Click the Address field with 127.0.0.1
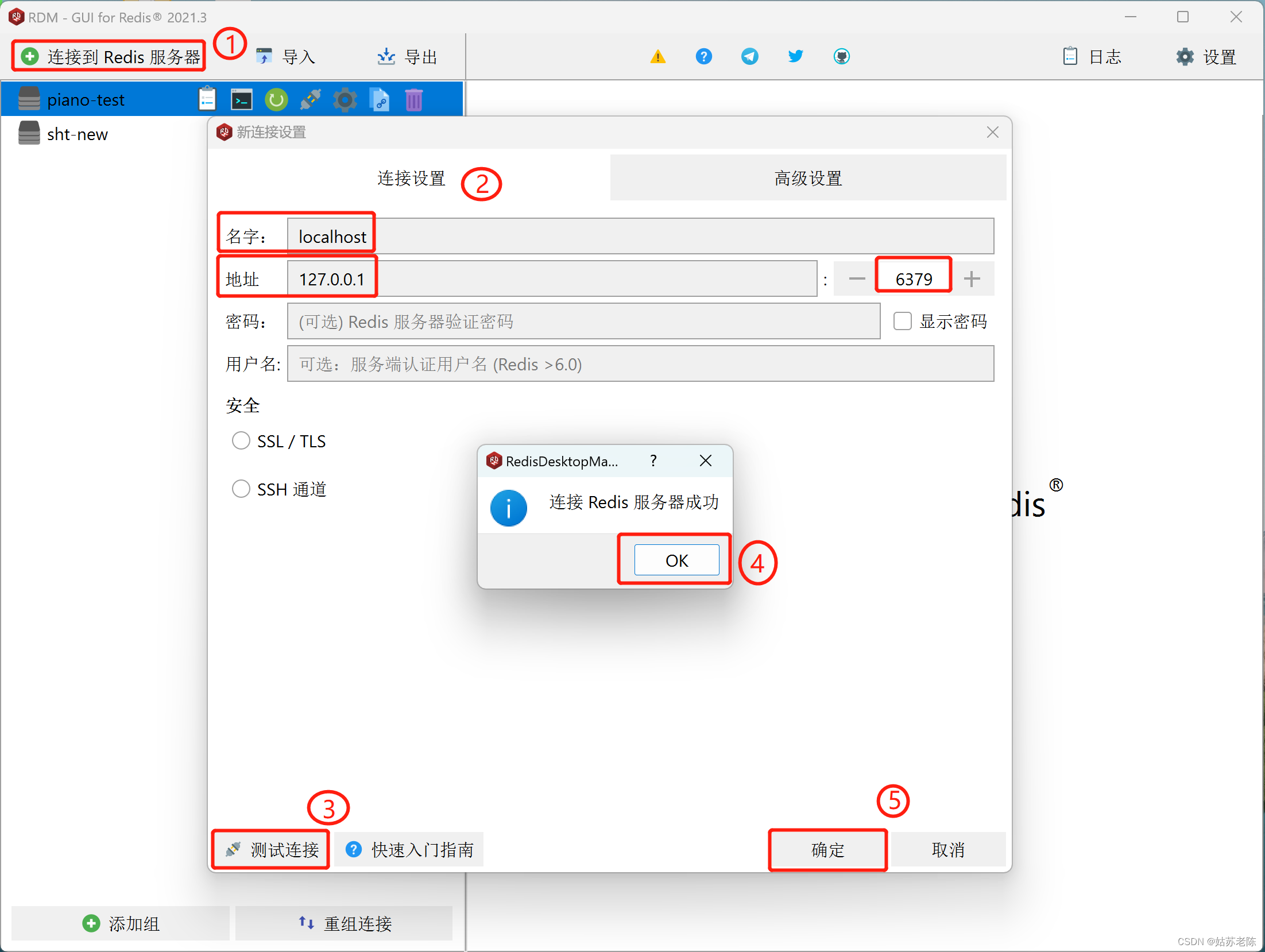Screen dimensions: 1265x952 [x=552, y=278]
